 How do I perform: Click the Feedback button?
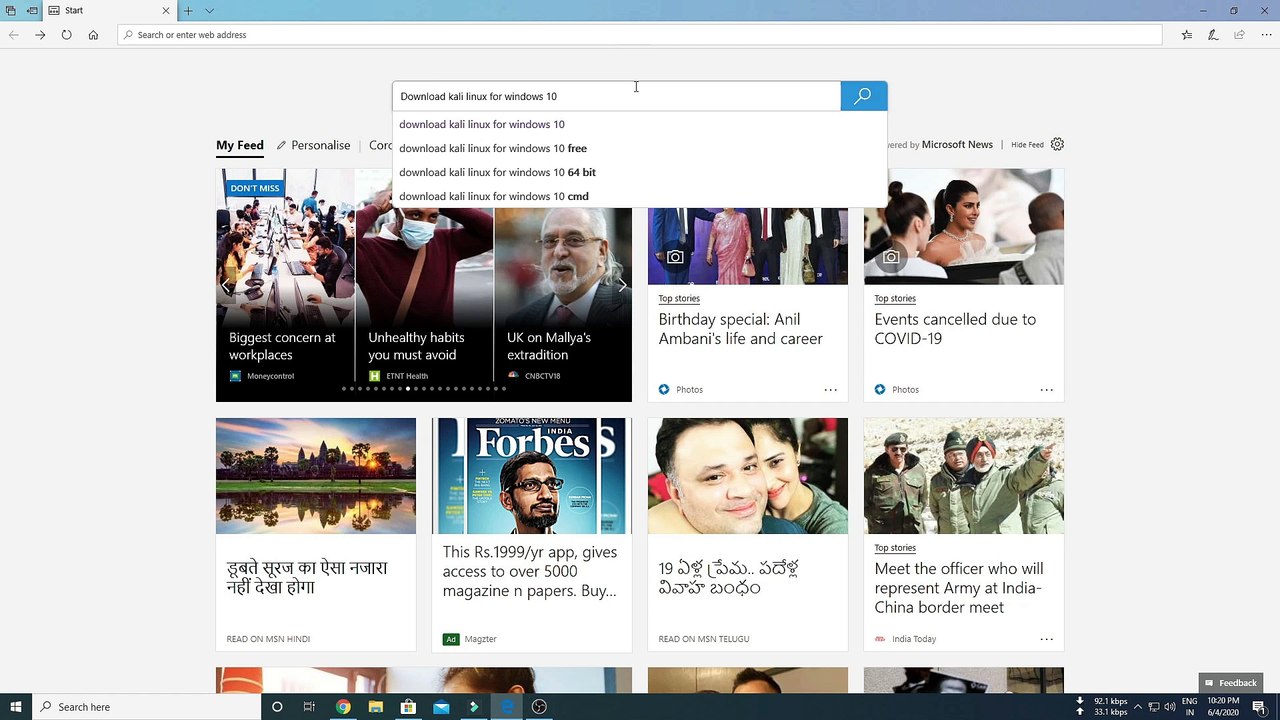point(1230,683)
